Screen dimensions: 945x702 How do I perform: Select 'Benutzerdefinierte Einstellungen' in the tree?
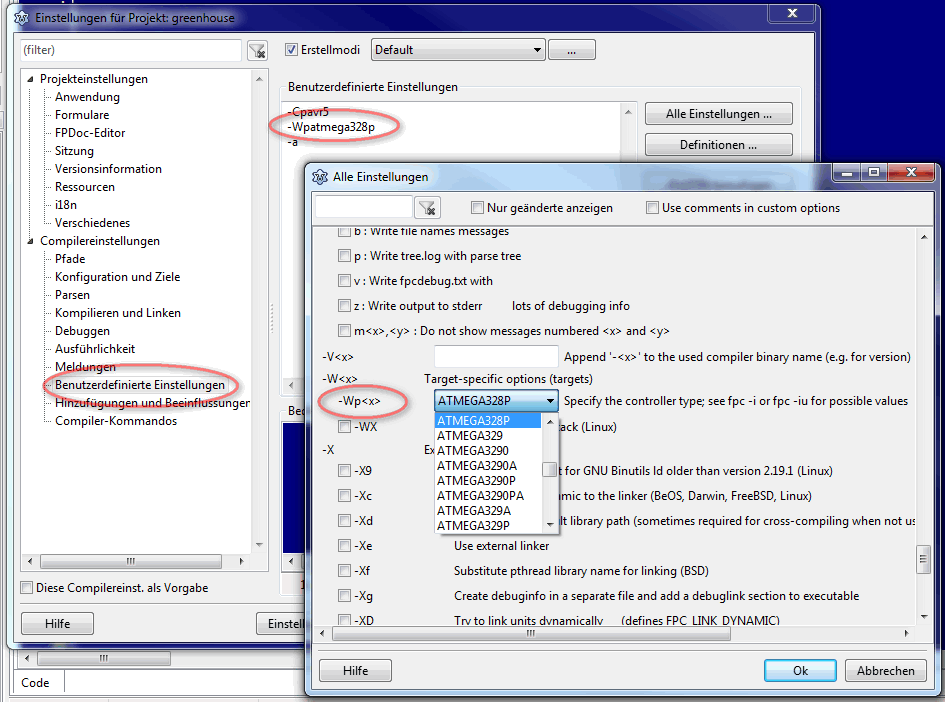(x=139, y=385)
